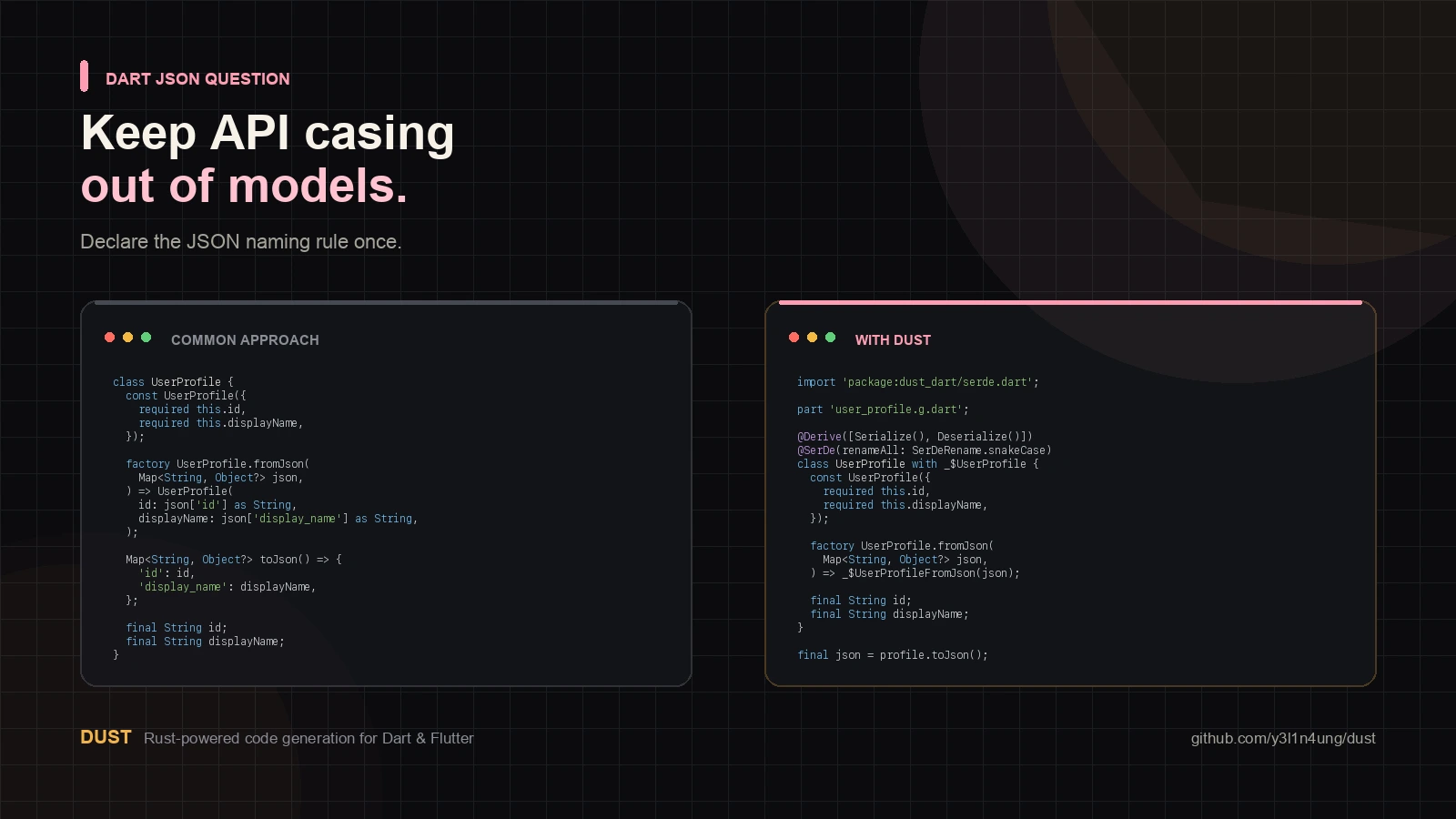Select the 'WITH DUST' panel title
The height and width of the screenshot is (819, 1456).
pos(893,339)
